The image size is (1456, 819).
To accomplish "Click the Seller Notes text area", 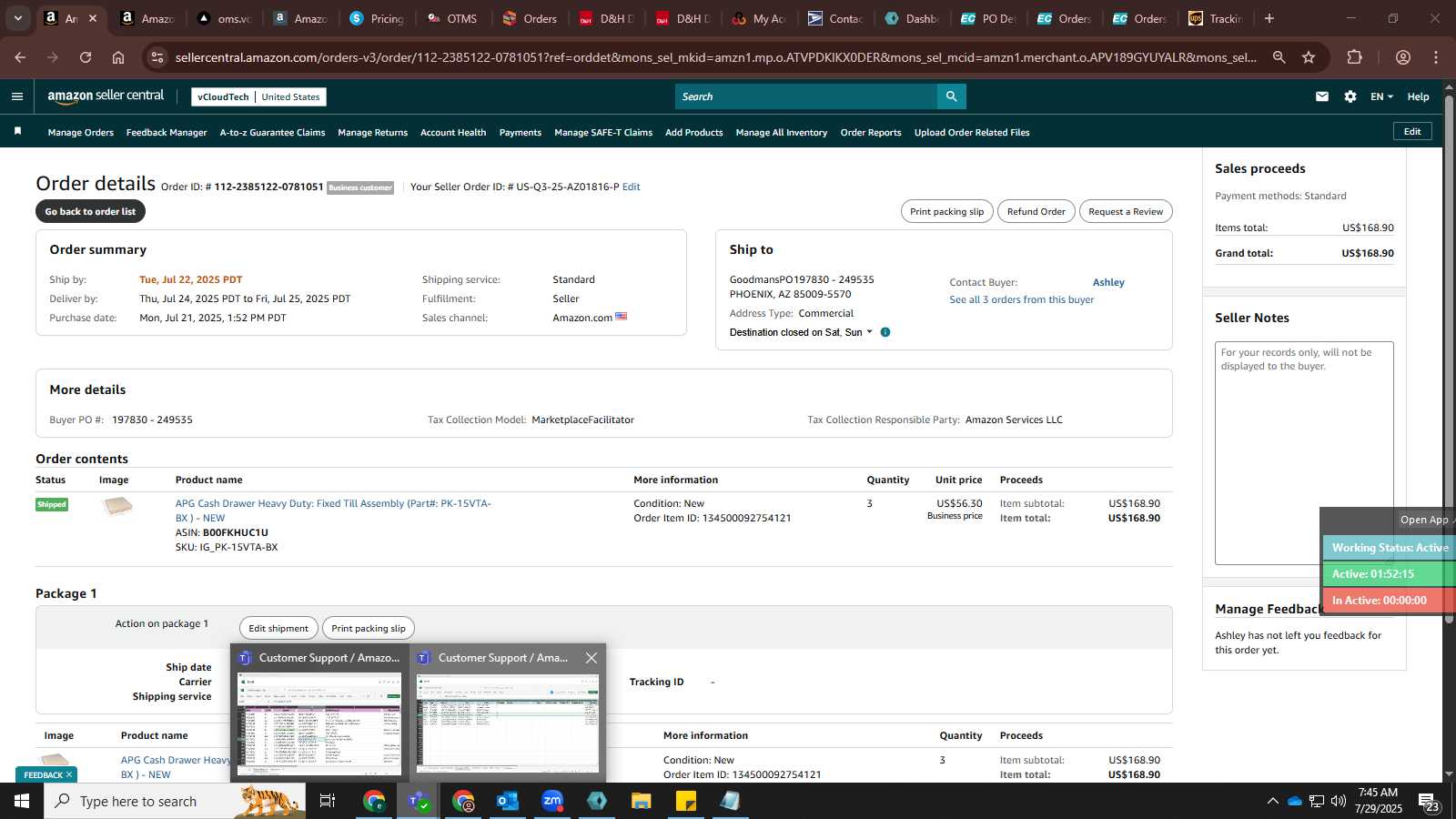I will point(1304,453).
